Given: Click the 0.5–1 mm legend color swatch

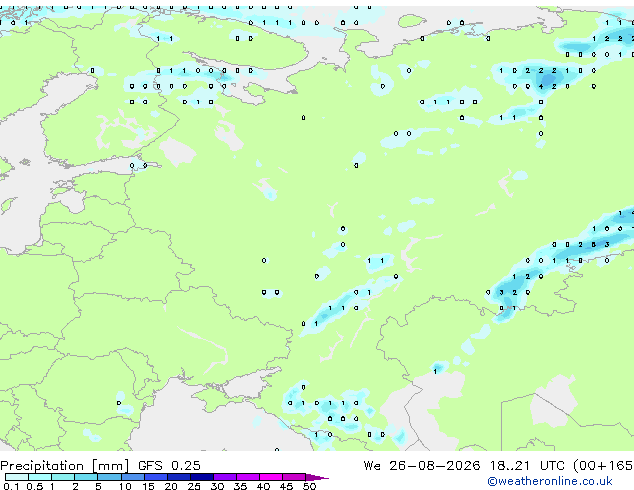Looking at the screenshot, I should point(40,477).
